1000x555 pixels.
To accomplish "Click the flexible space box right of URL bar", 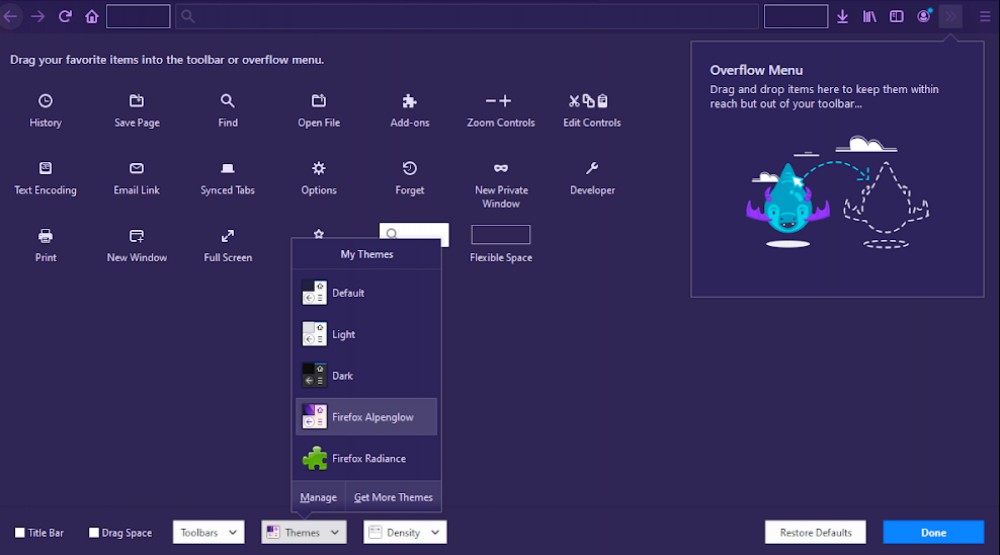I will pyautogui.click(x=796, y=17).
